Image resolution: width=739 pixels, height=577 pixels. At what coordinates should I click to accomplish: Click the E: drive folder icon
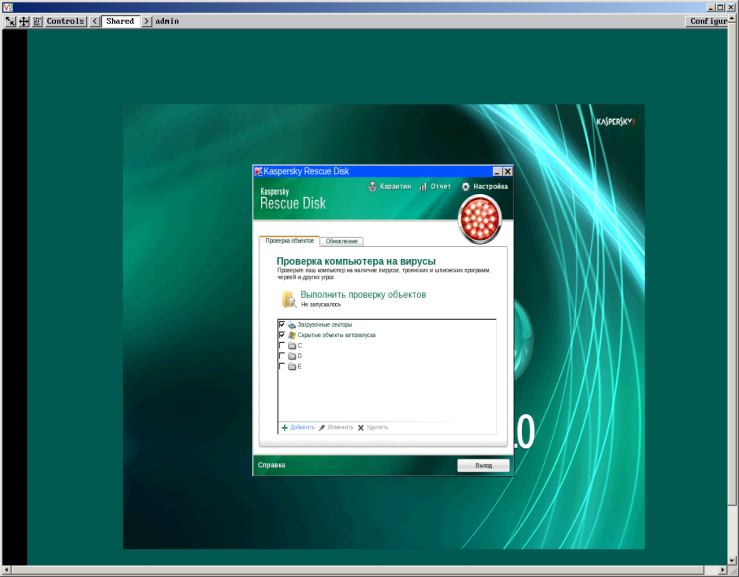(292, 366)
